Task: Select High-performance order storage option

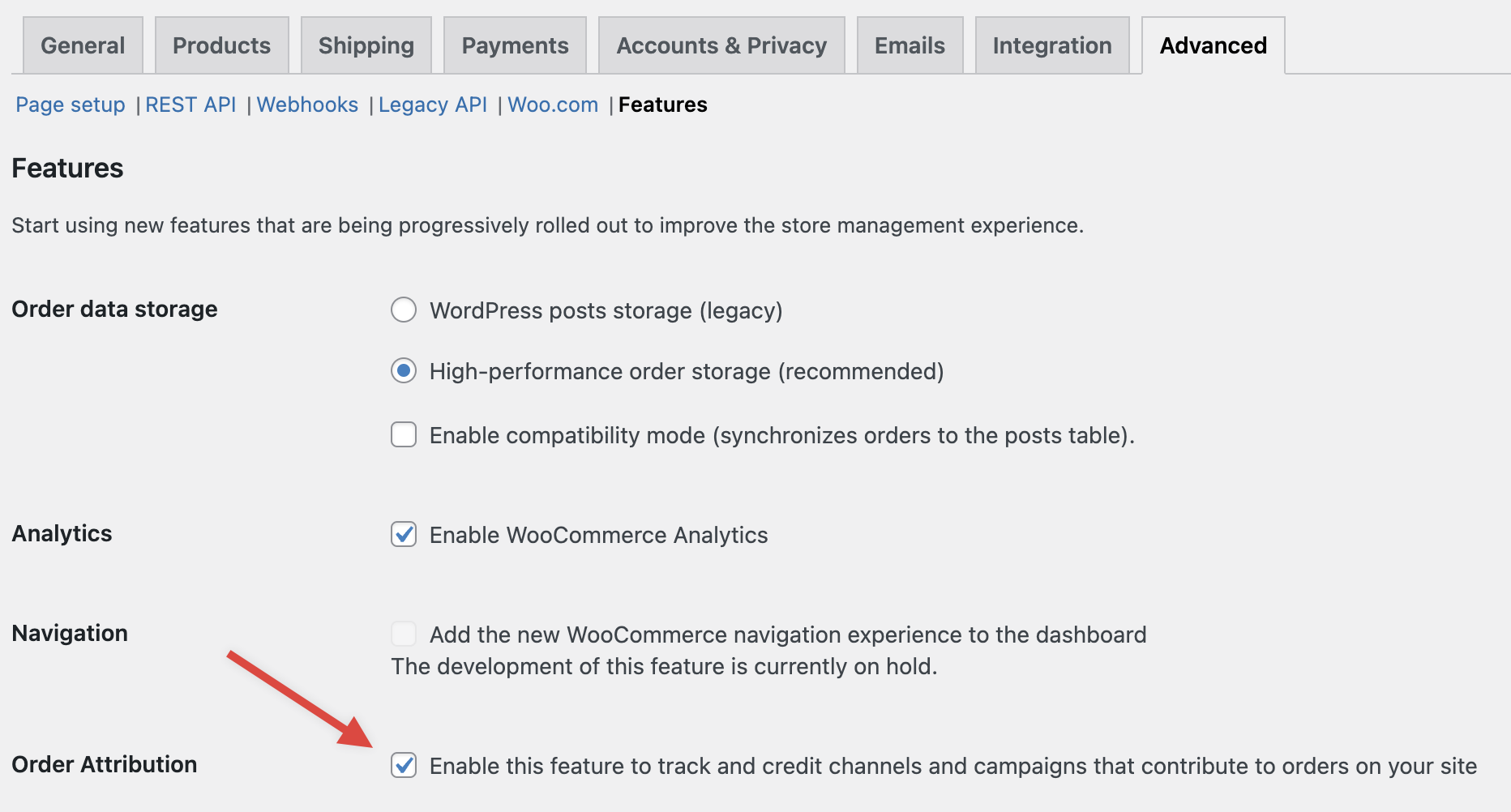Action: point(404,371)
